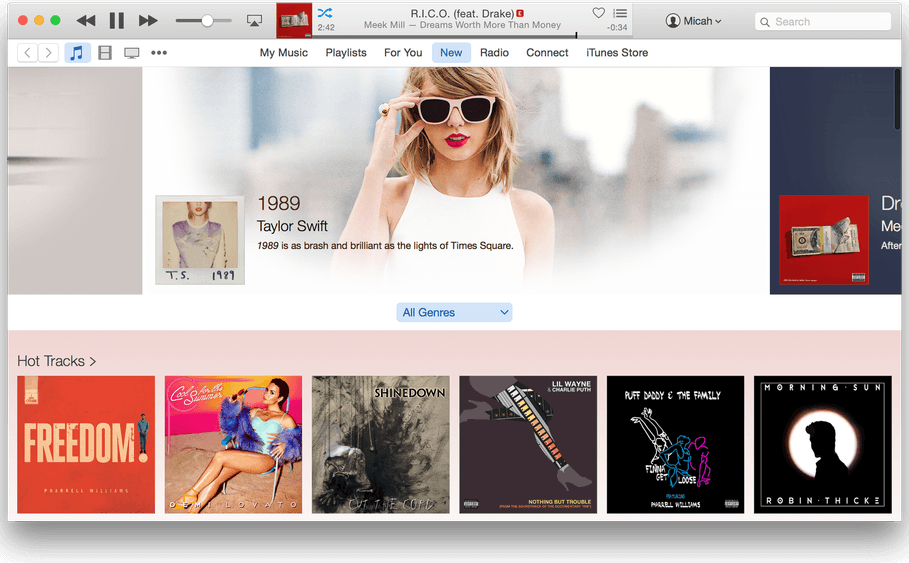This screenshot has width=909, height=563.
Task: Open the For You tab
Action: [403, 53]
